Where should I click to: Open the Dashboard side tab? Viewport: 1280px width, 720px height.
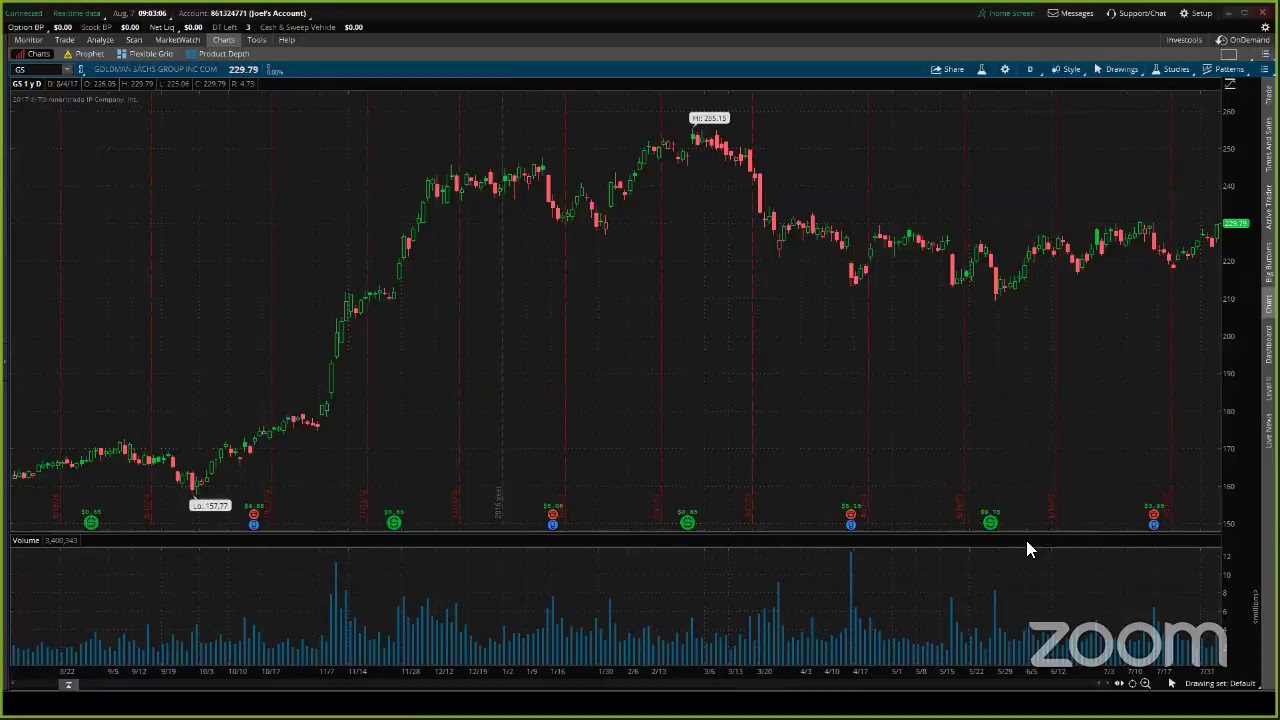(x=1269, y=345)
